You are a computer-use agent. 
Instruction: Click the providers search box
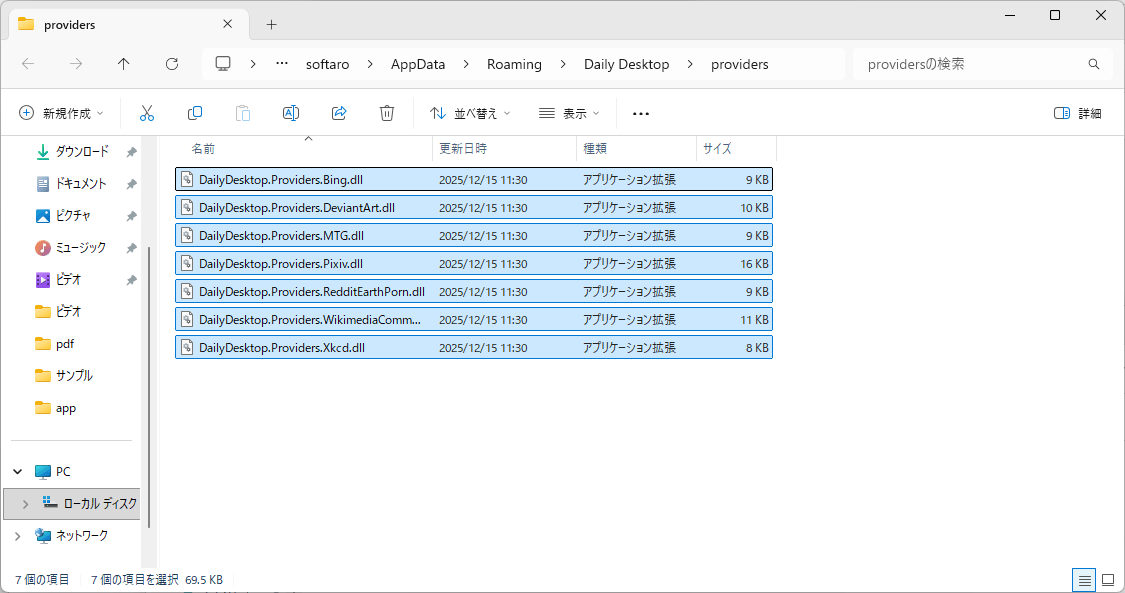[x=970, y=64]
